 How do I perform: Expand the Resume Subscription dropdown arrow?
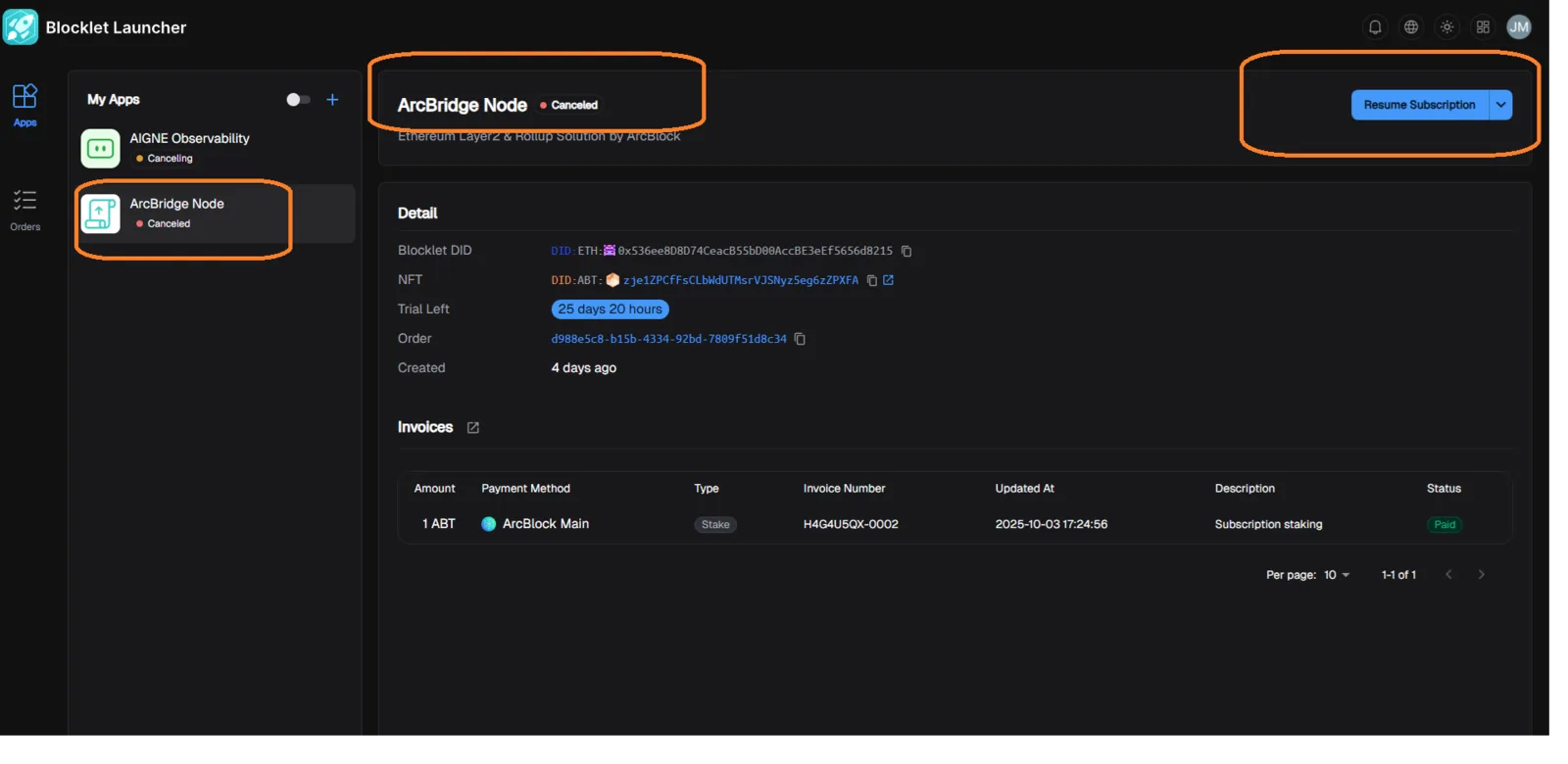tap(1500, 105)
